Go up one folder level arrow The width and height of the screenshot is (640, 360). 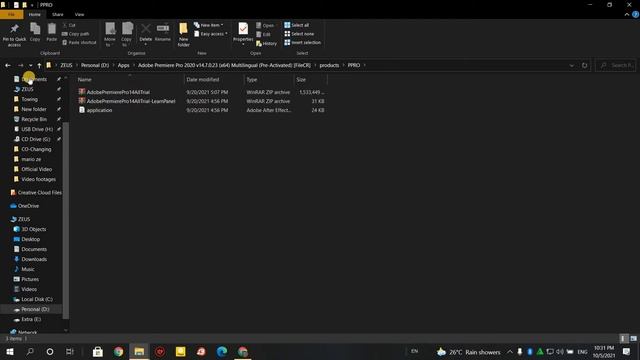point(39,65)
